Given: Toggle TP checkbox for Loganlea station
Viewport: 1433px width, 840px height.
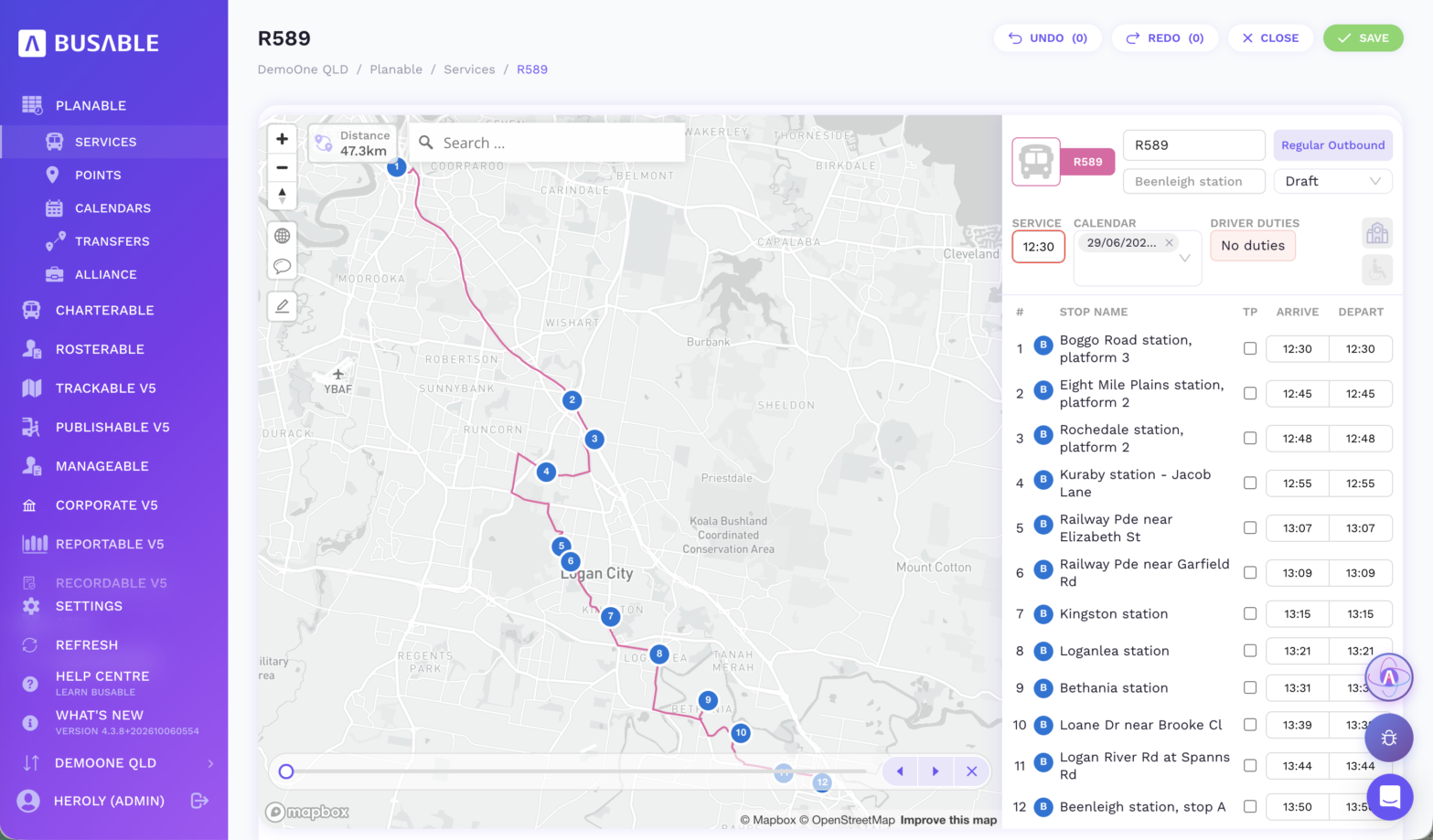Looking at the screenshot, I should [1250, 651].
